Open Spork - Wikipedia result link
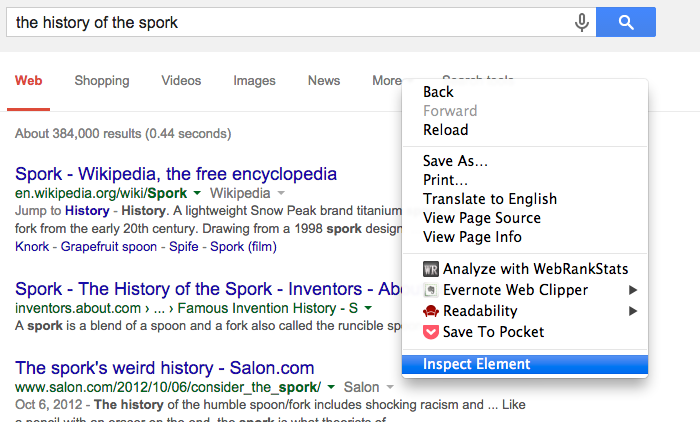 176,174
